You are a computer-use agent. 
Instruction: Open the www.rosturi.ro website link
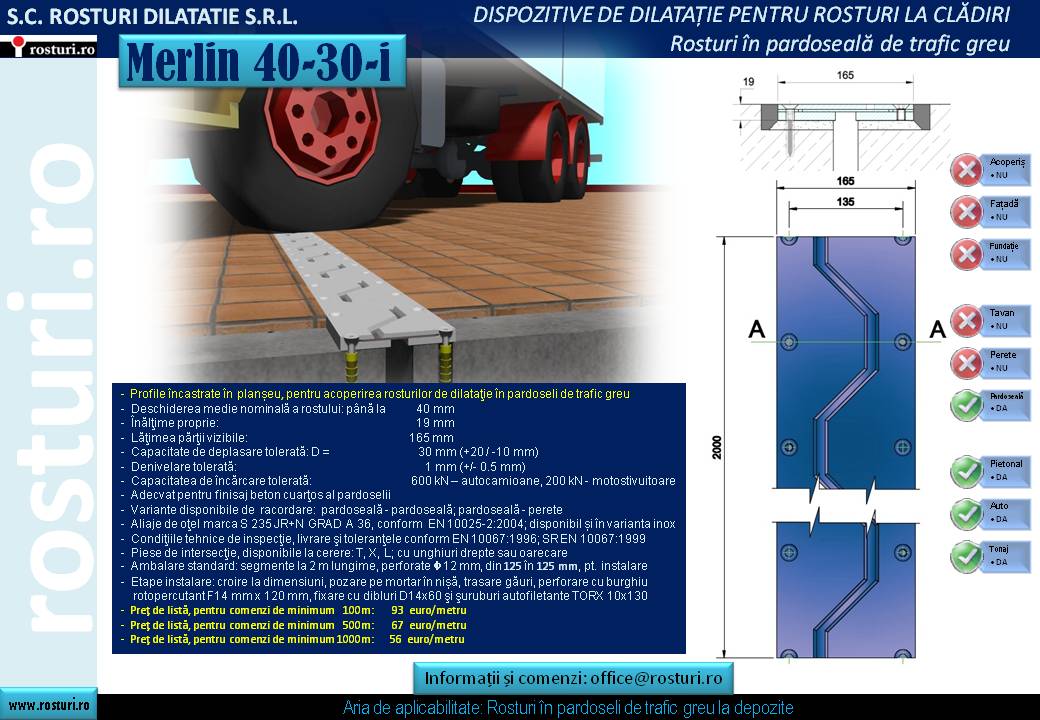48,705
